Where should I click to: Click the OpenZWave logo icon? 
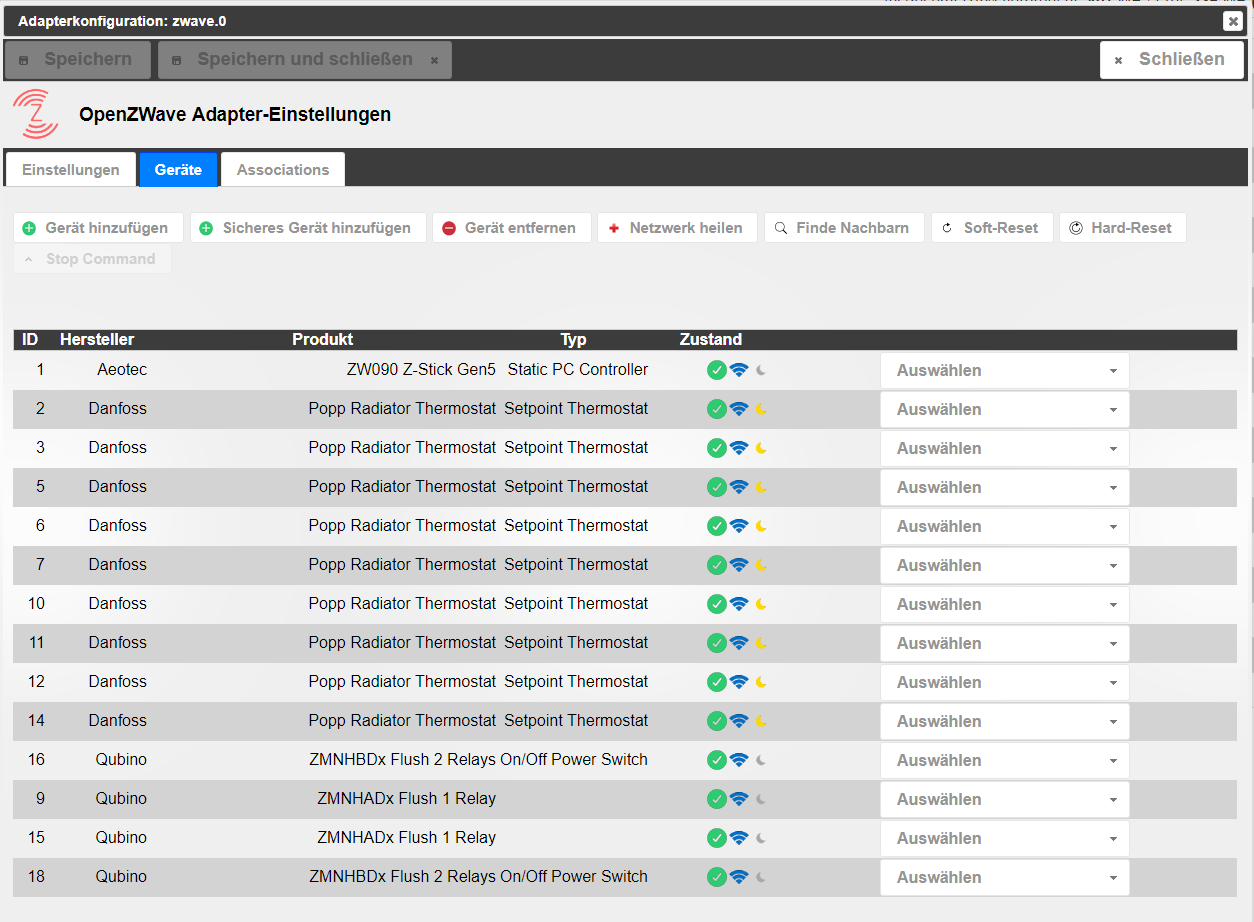(x=35, y=114)
